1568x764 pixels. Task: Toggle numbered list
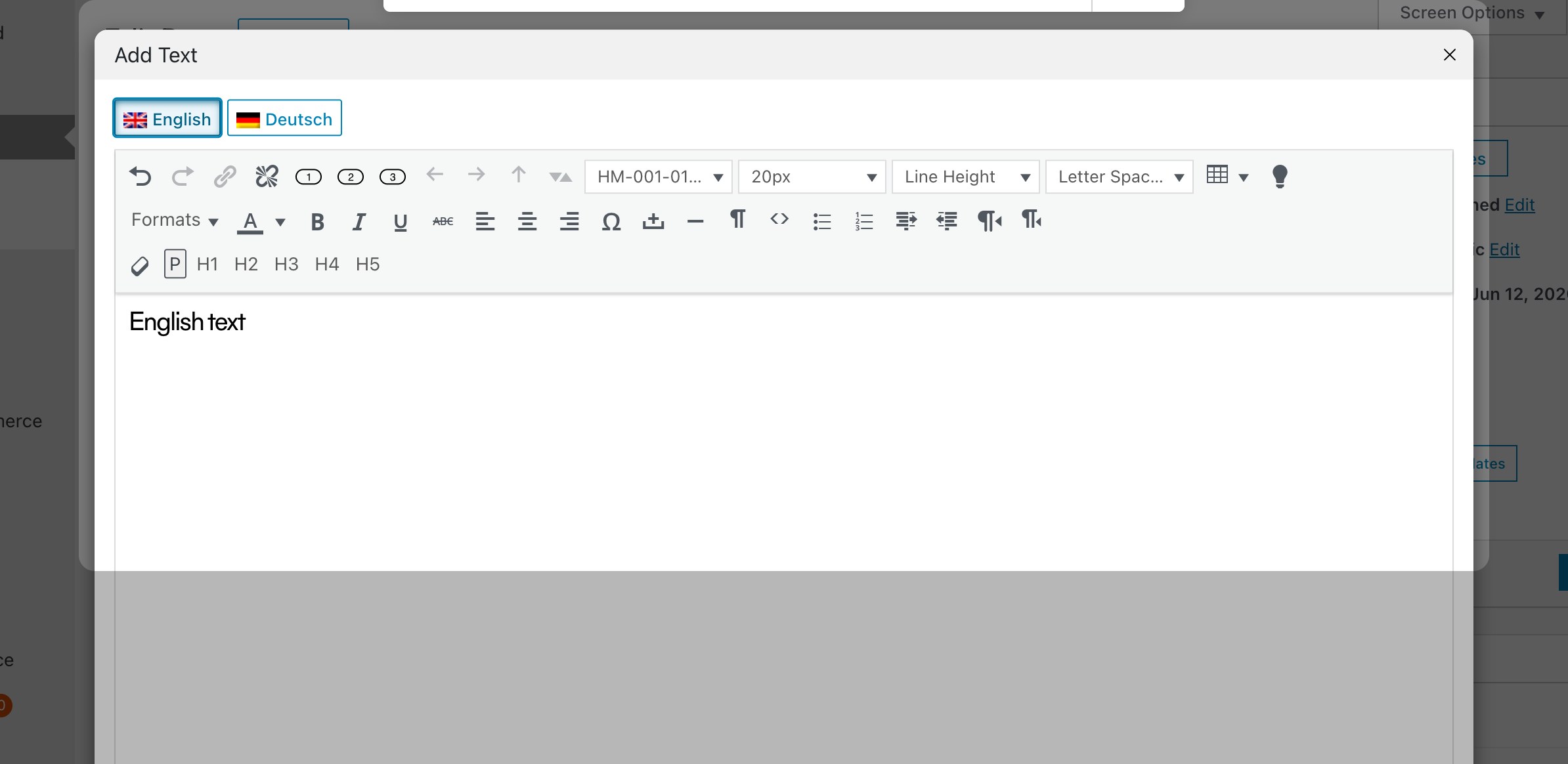[864, 222]
